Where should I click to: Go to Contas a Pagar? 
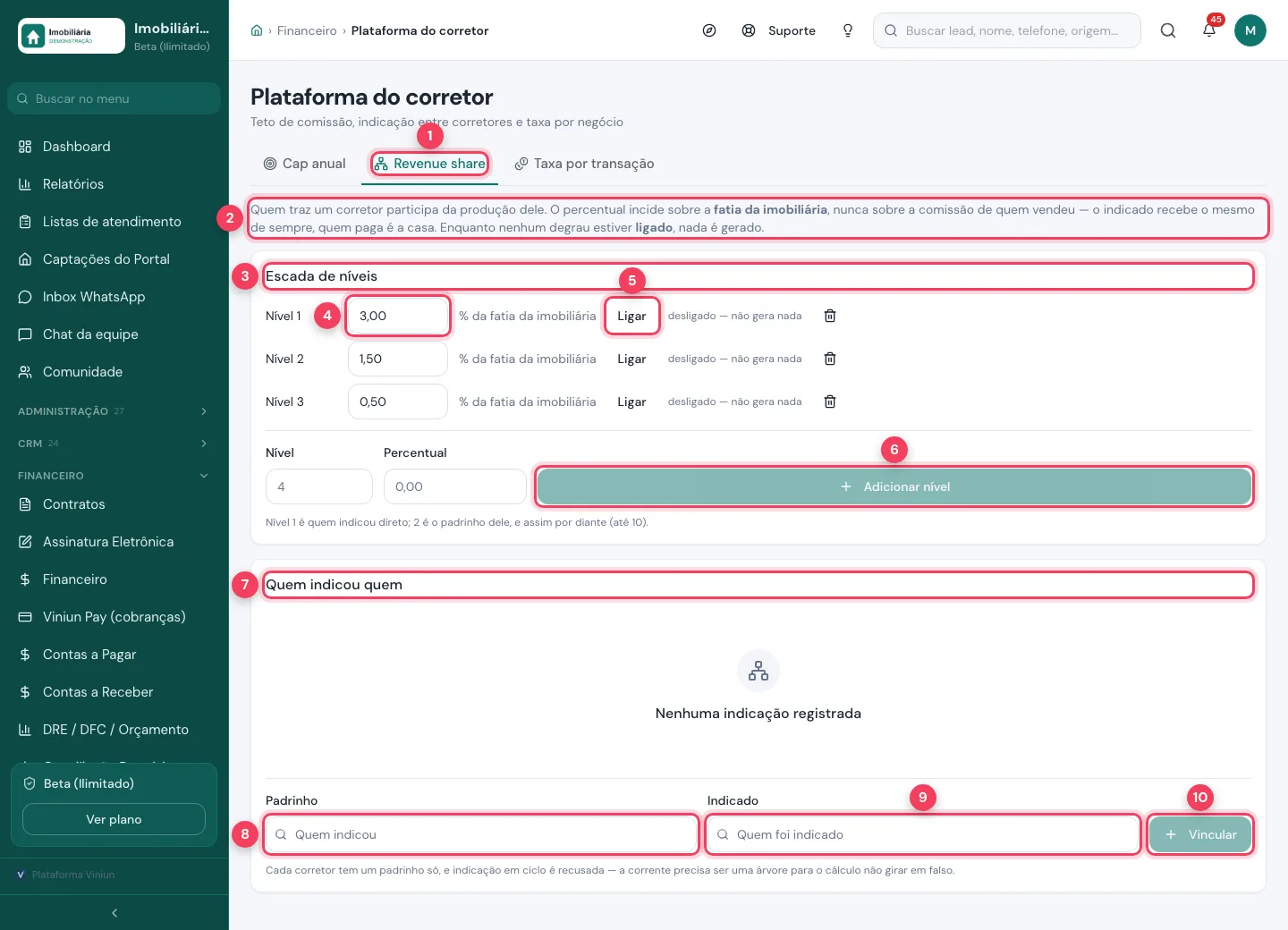point(114,655)
